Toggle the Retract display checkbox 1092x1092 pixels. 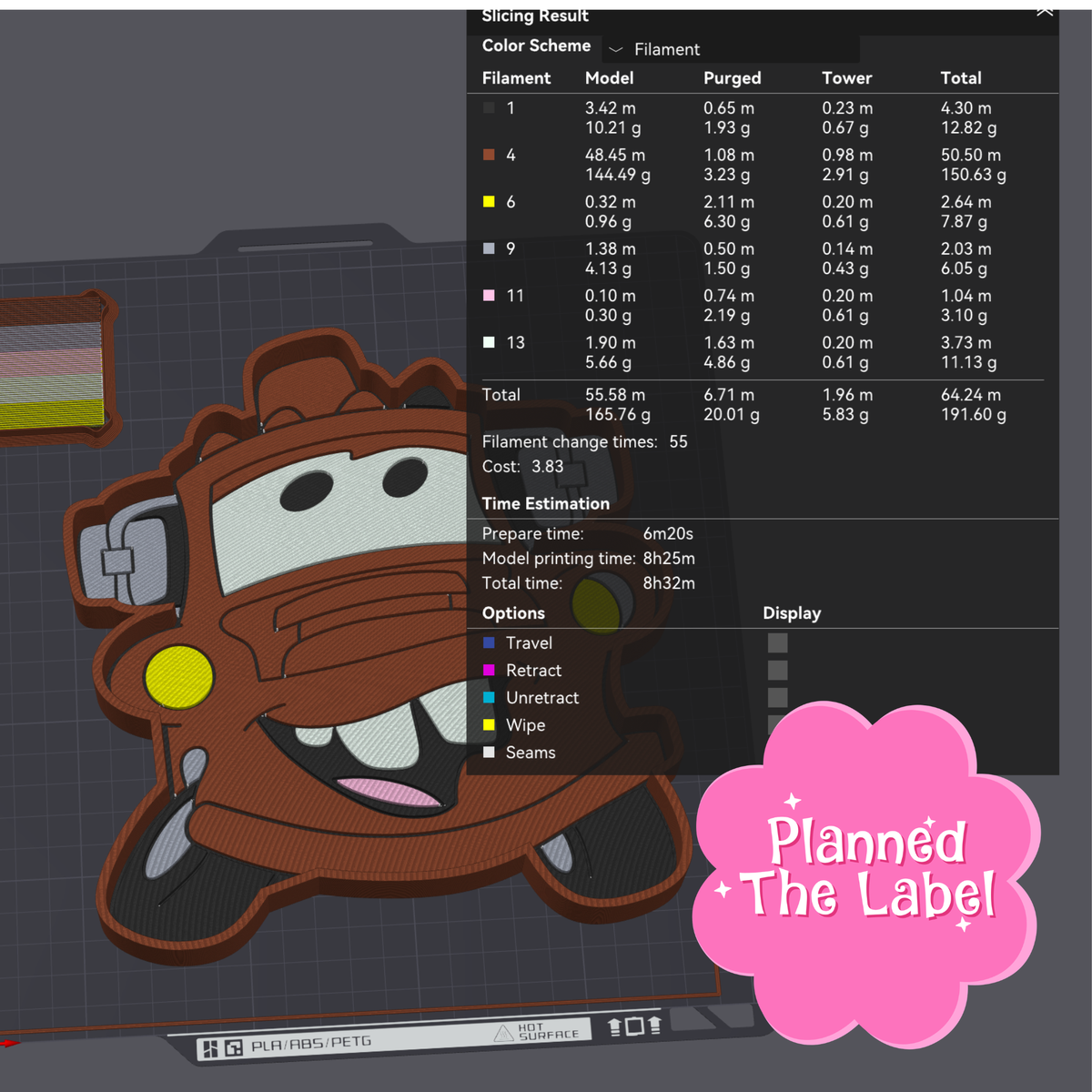point(777,671)
